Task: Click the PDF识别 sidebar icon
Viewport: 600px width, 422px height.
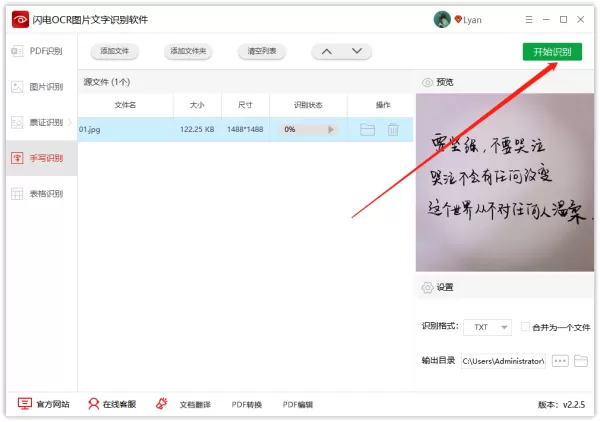Action: tap(17, 51)
